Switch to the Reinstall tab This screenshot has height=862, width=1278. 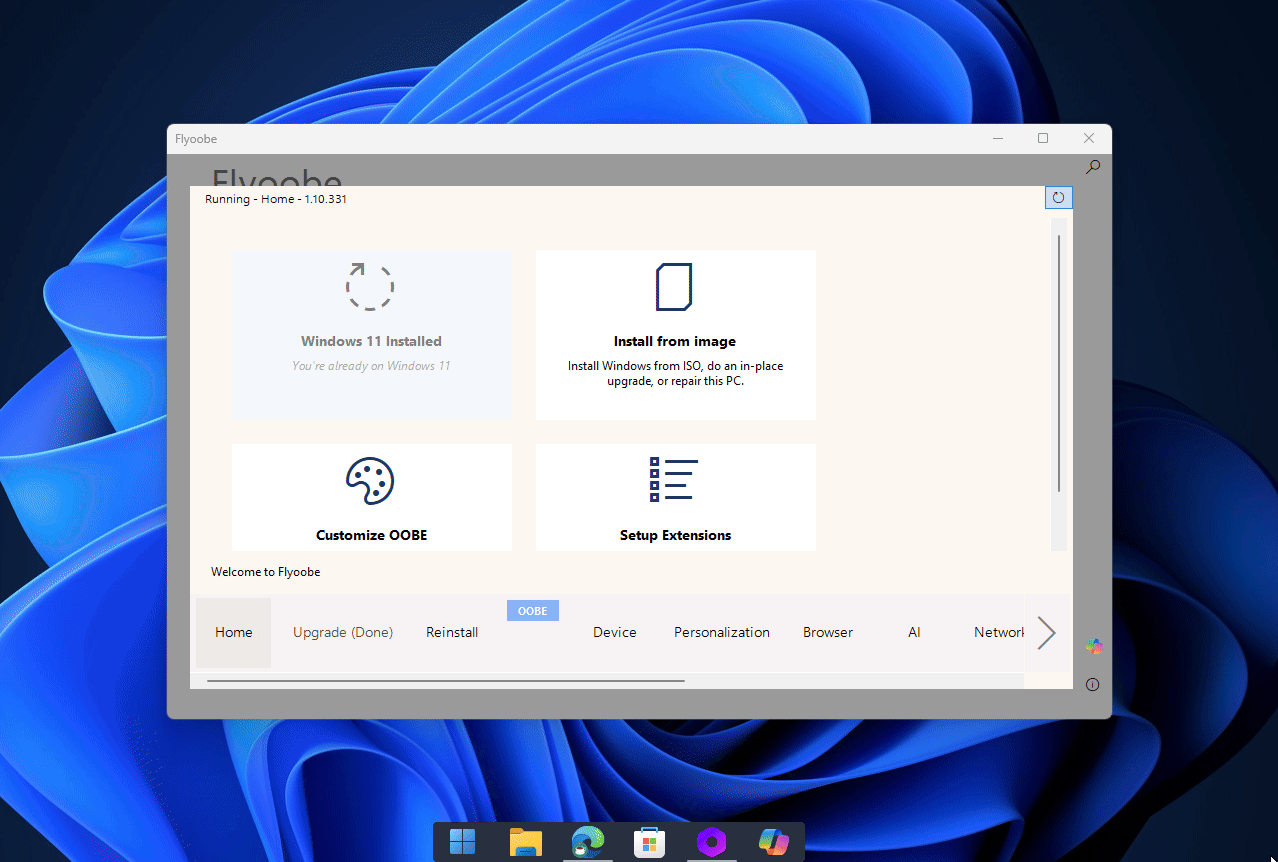[452, 632]
